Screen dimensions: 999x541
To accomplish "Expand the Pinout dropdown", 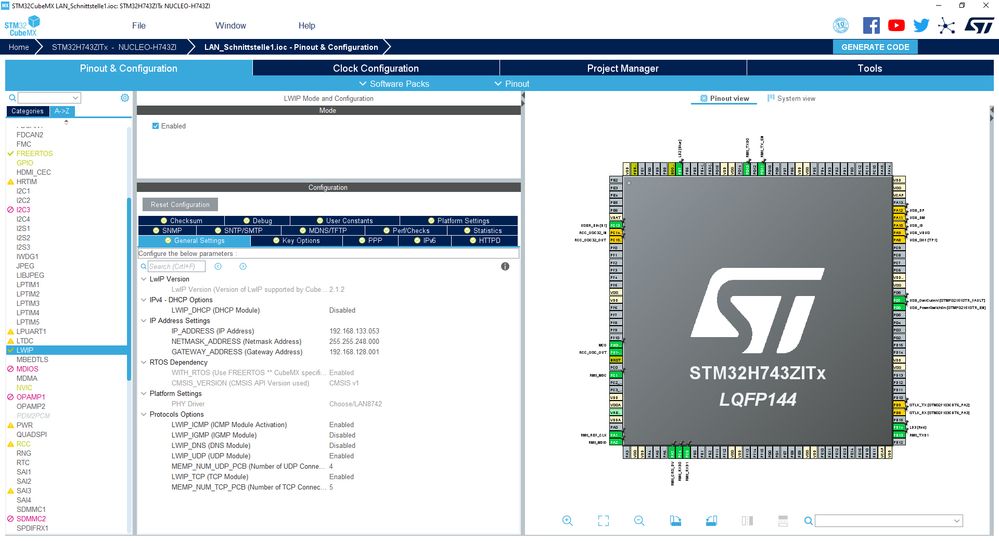I will point(512,83).
